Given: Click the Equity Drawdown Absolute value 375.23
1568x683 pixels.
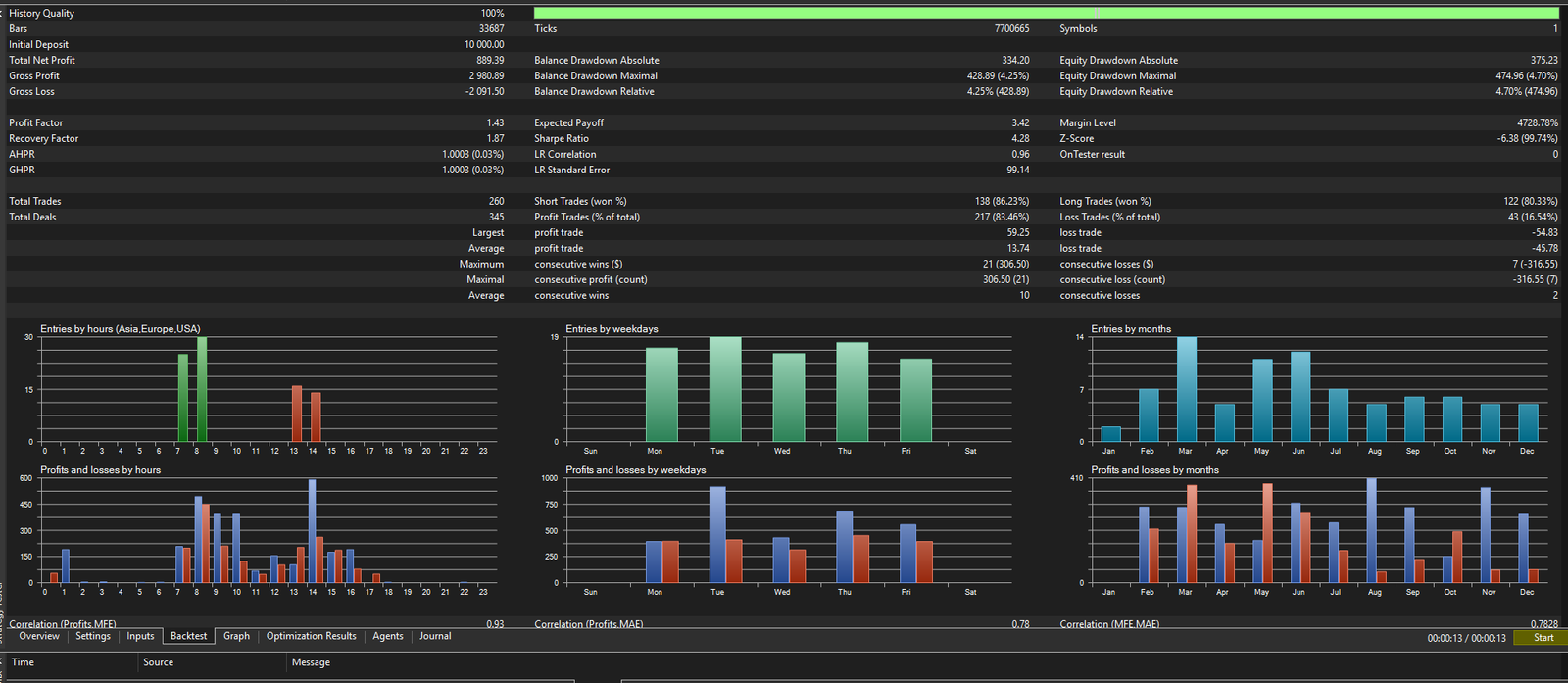Looking at the screenshot, I should pyautogui.click(x=1543, y=60).
